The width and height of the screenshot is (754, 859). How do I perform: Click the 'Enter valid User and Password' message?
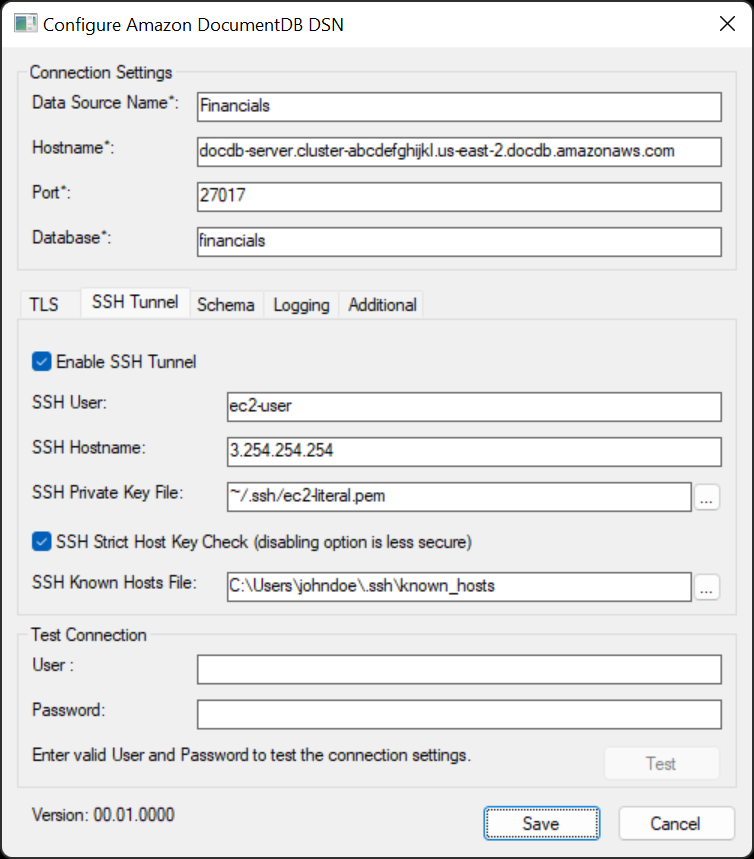tap(252, 755)
